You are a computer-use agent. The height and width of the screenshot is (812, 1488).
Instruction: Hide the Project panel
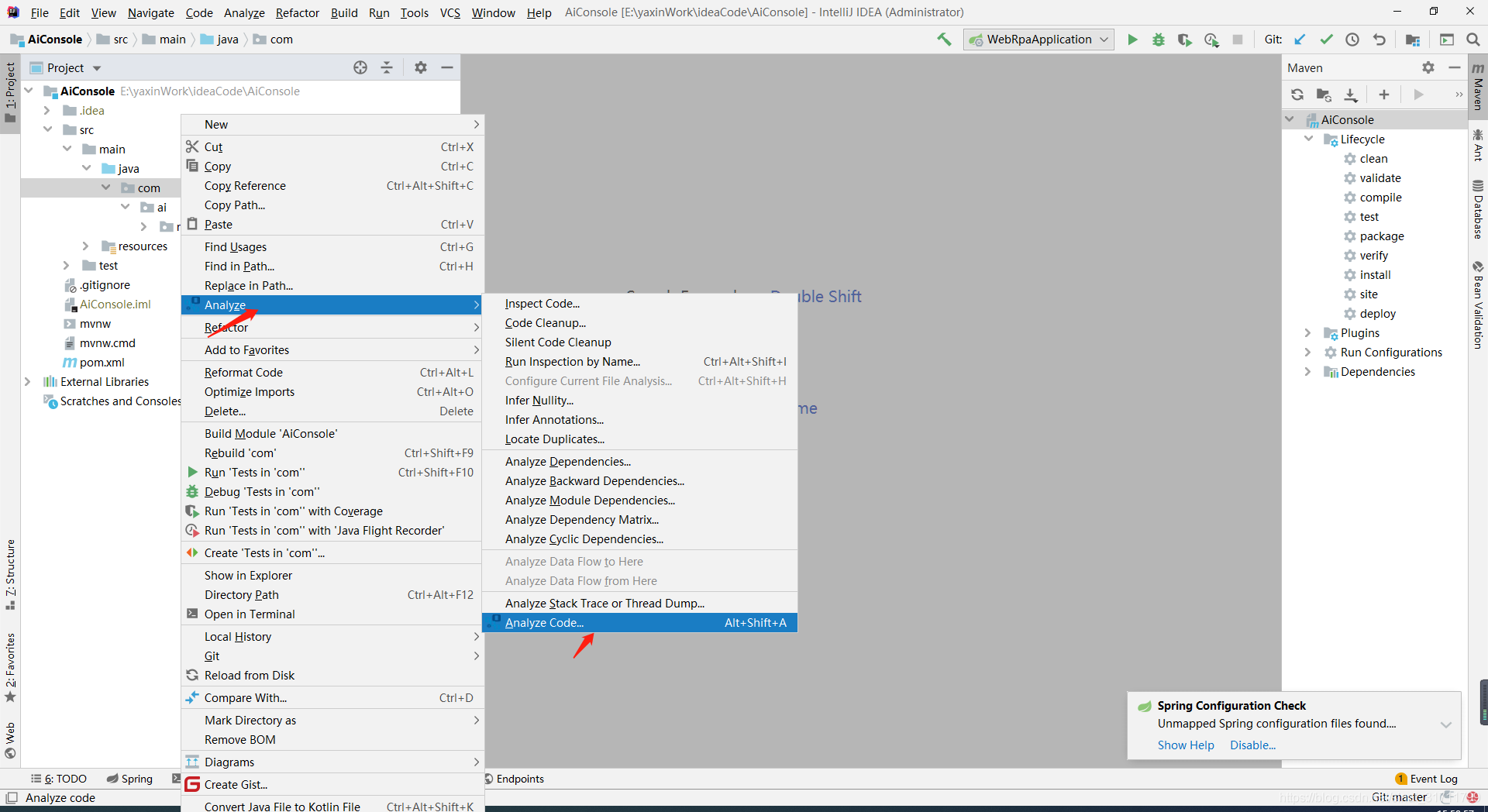447,67
